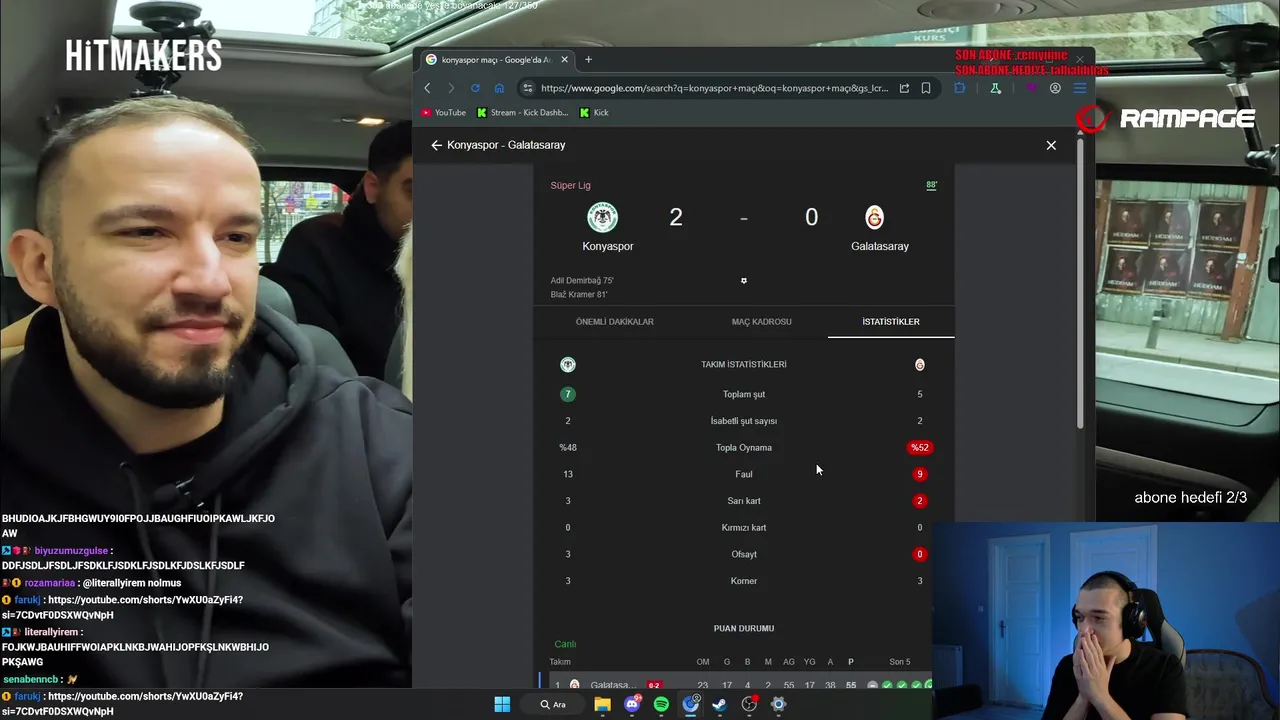Close the konyaspor maçı browser tab
Screen dimensions: 1280x720
click(564, 60)
